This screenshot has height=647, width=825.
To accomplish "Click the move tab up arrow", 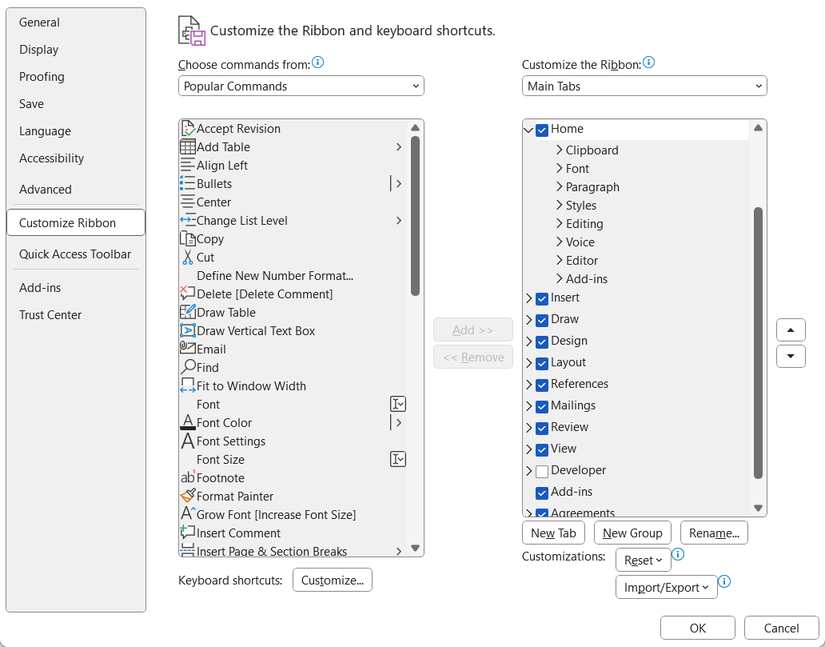I will click(x=790, y=329).
